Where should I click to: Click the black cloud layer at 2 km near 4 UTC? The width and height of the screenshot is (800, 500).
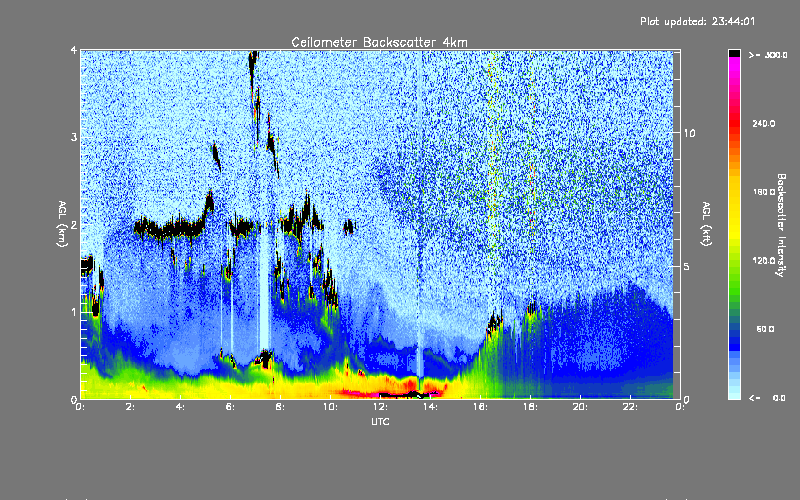173,228
